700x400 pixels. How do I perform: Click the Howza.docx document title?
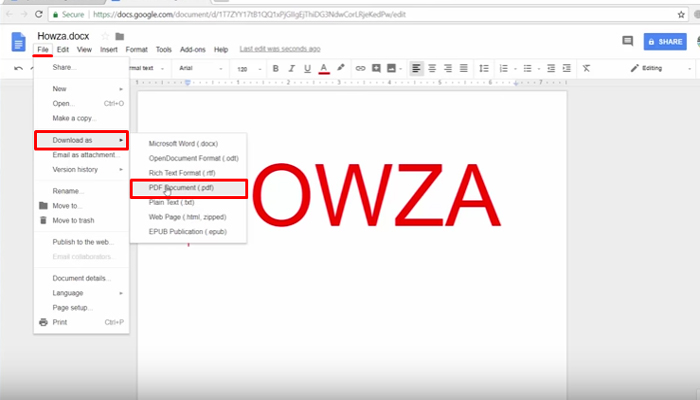(x=63, y=36)
